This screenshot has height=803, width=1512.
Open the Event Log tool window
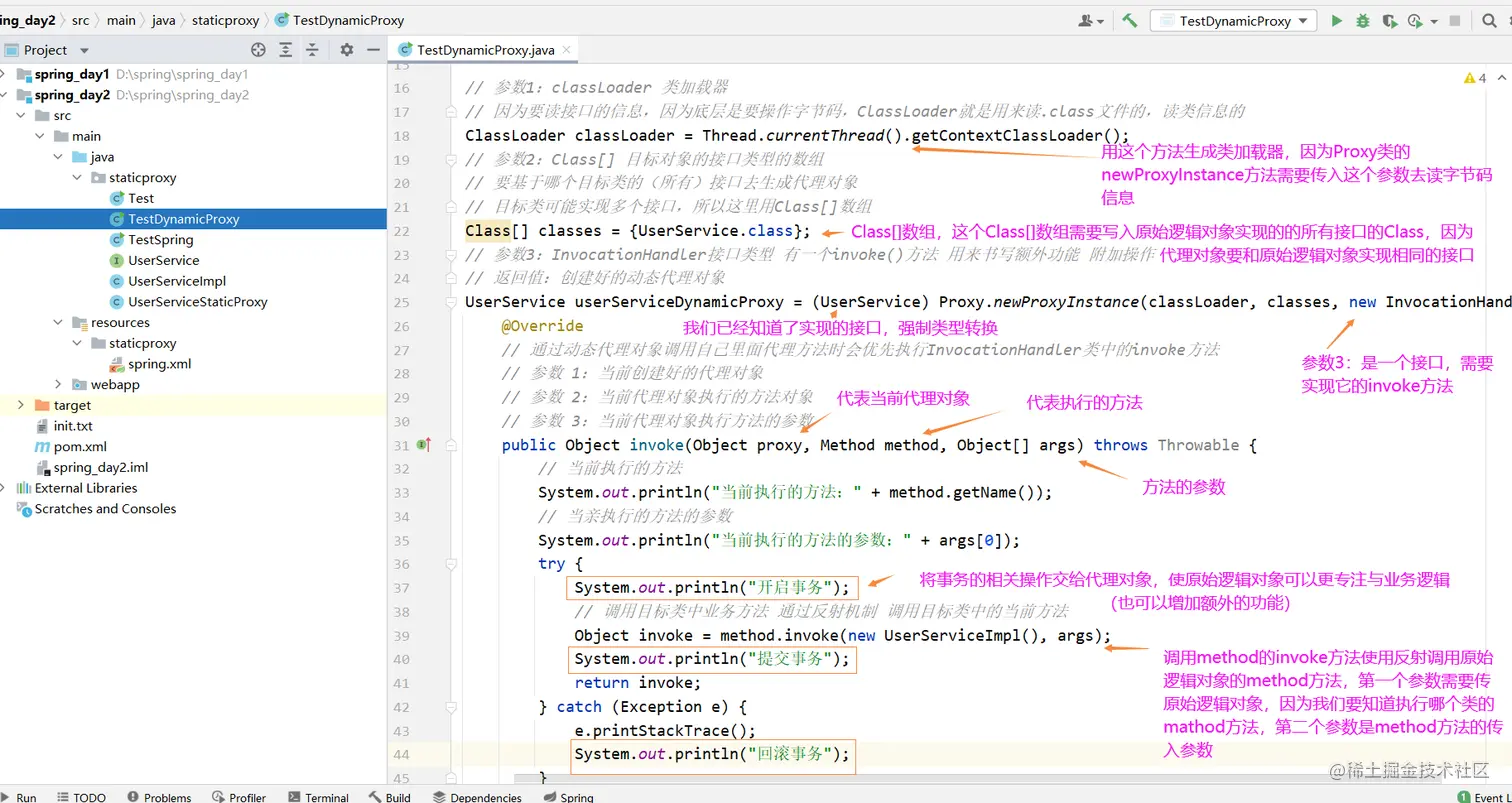1485,797
